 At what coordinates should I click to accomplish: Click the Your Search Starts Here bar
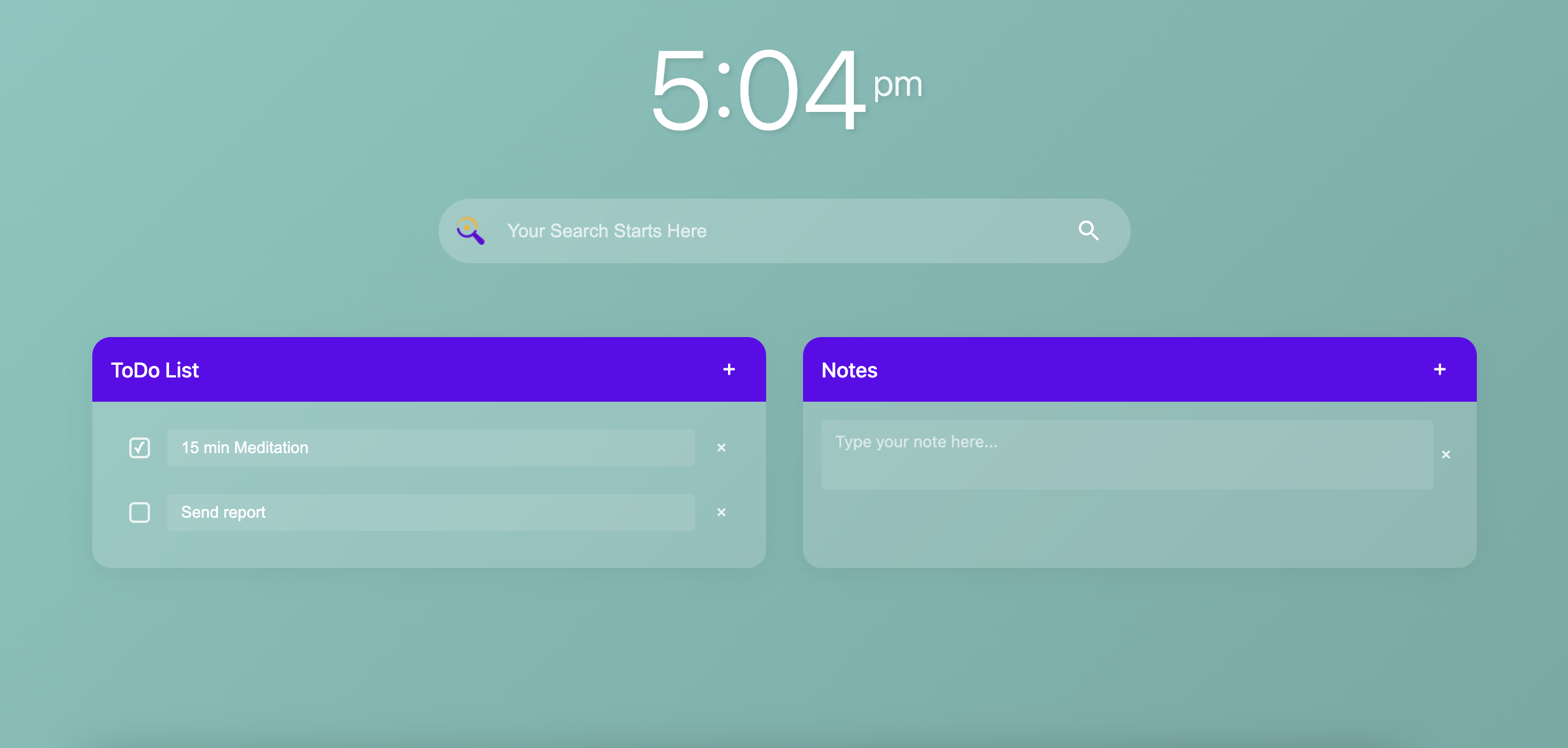point(783,231)
